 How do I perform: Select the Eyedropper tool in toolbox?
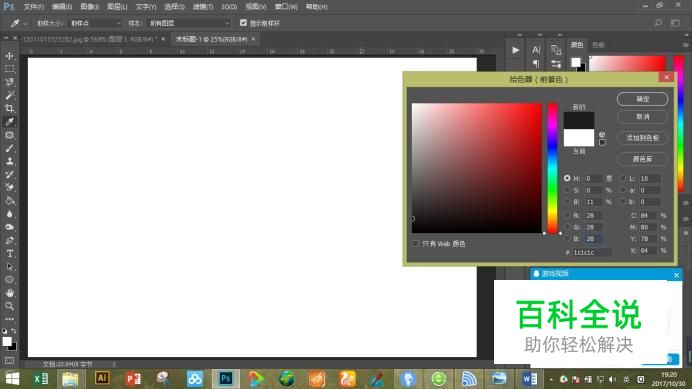[9, 122]
